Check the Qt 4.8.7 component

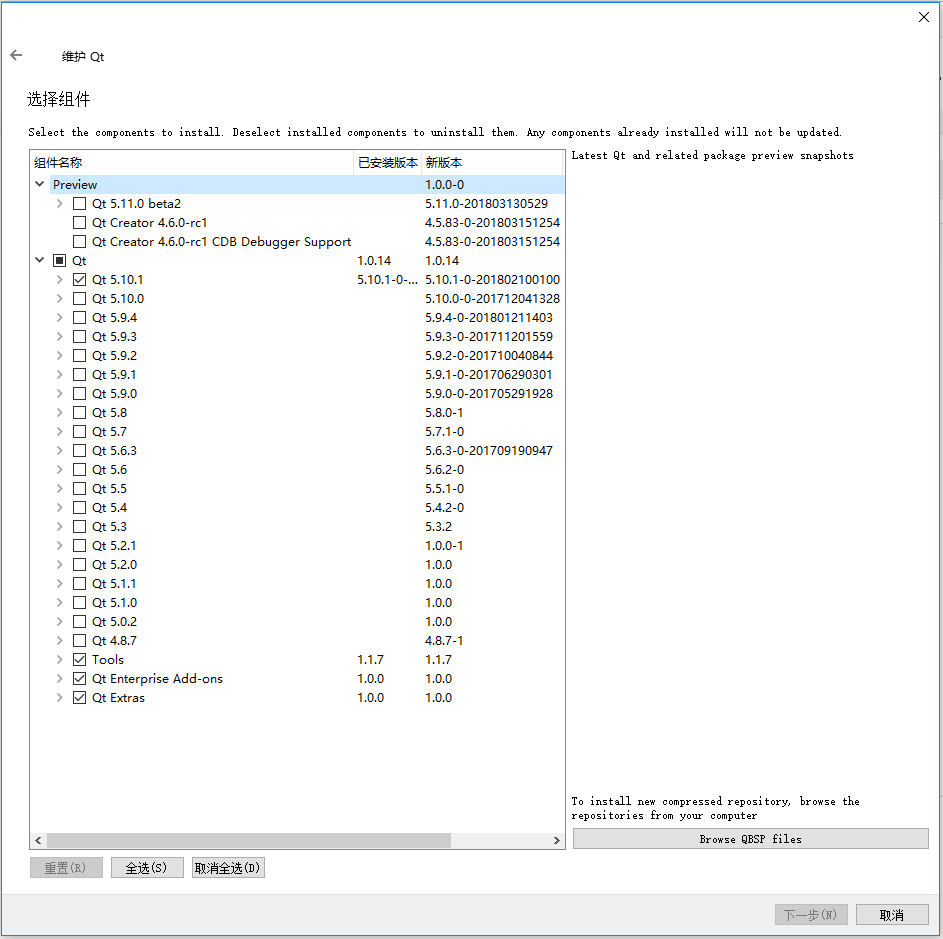click(79, 640)
